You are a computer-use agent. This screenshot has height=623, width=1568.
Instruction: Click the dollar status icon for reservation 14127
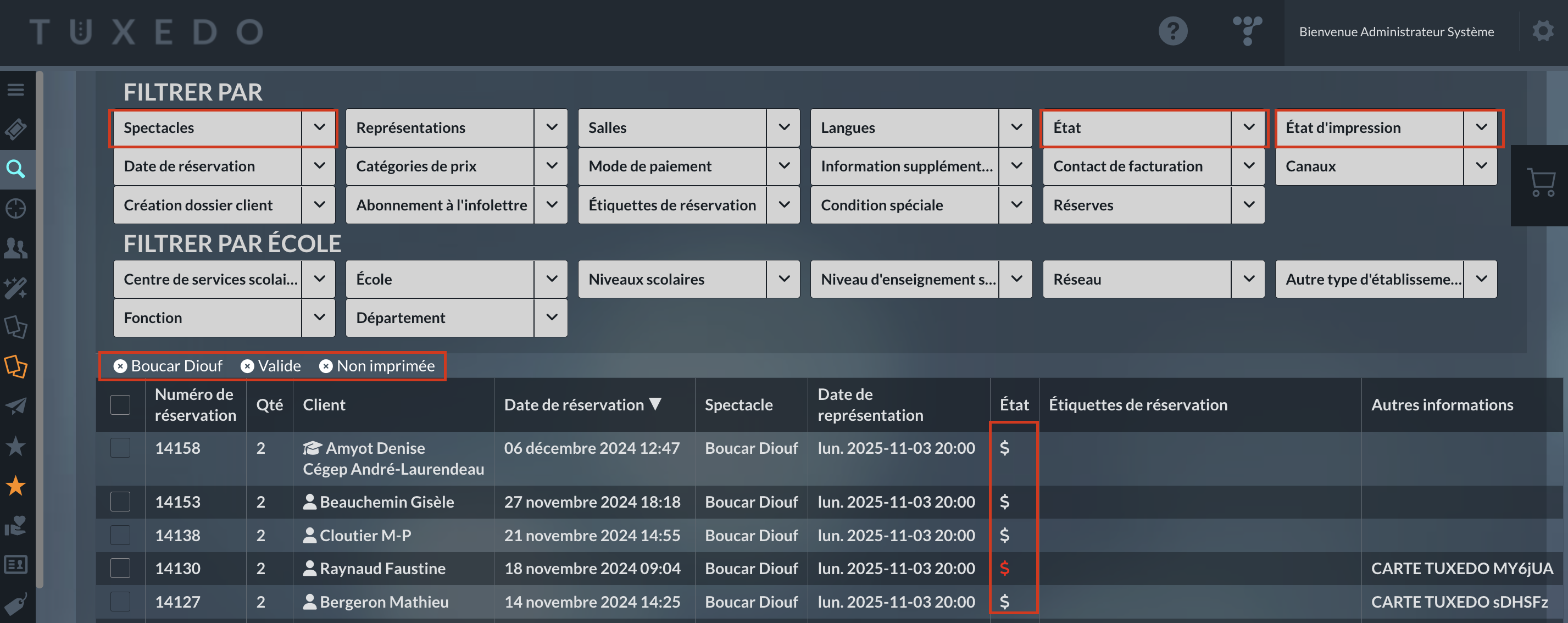[x=1004, y=602]
